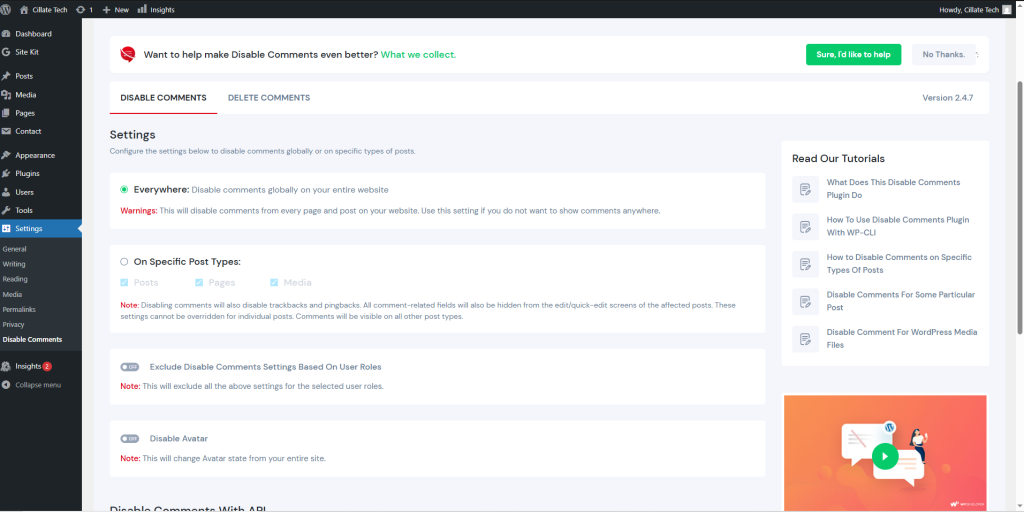Click the Plugins icon in sidebar
Viewport: 1024px width, 512px height.
[7, 173]
